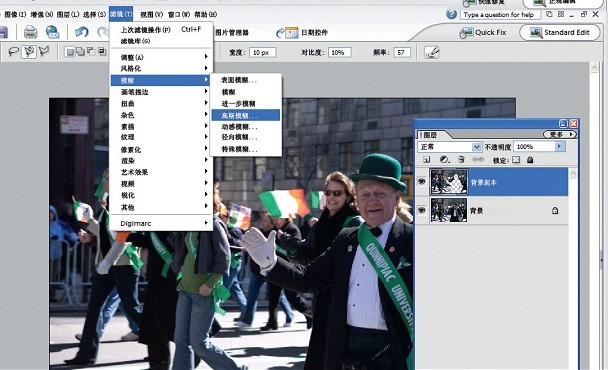Expand the Digimarc submenu

161,223
